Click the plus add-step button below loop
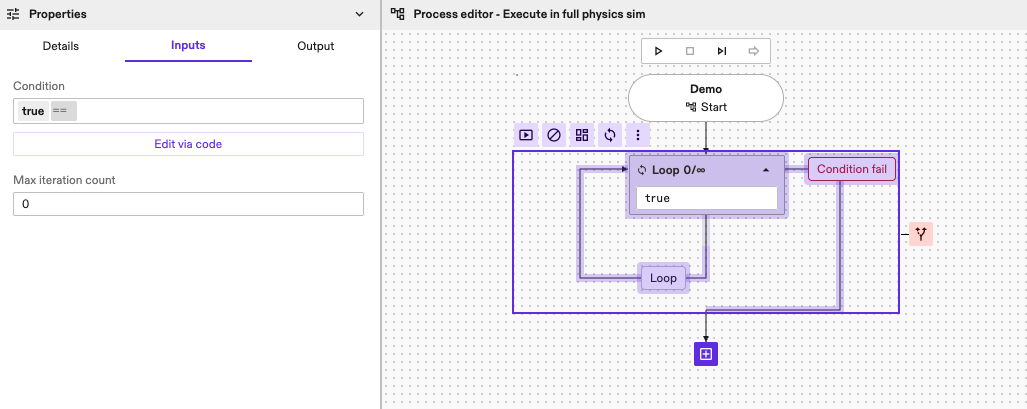This screenshot has width=1027, height=409. pyautogui.click(x=706, y=354)
